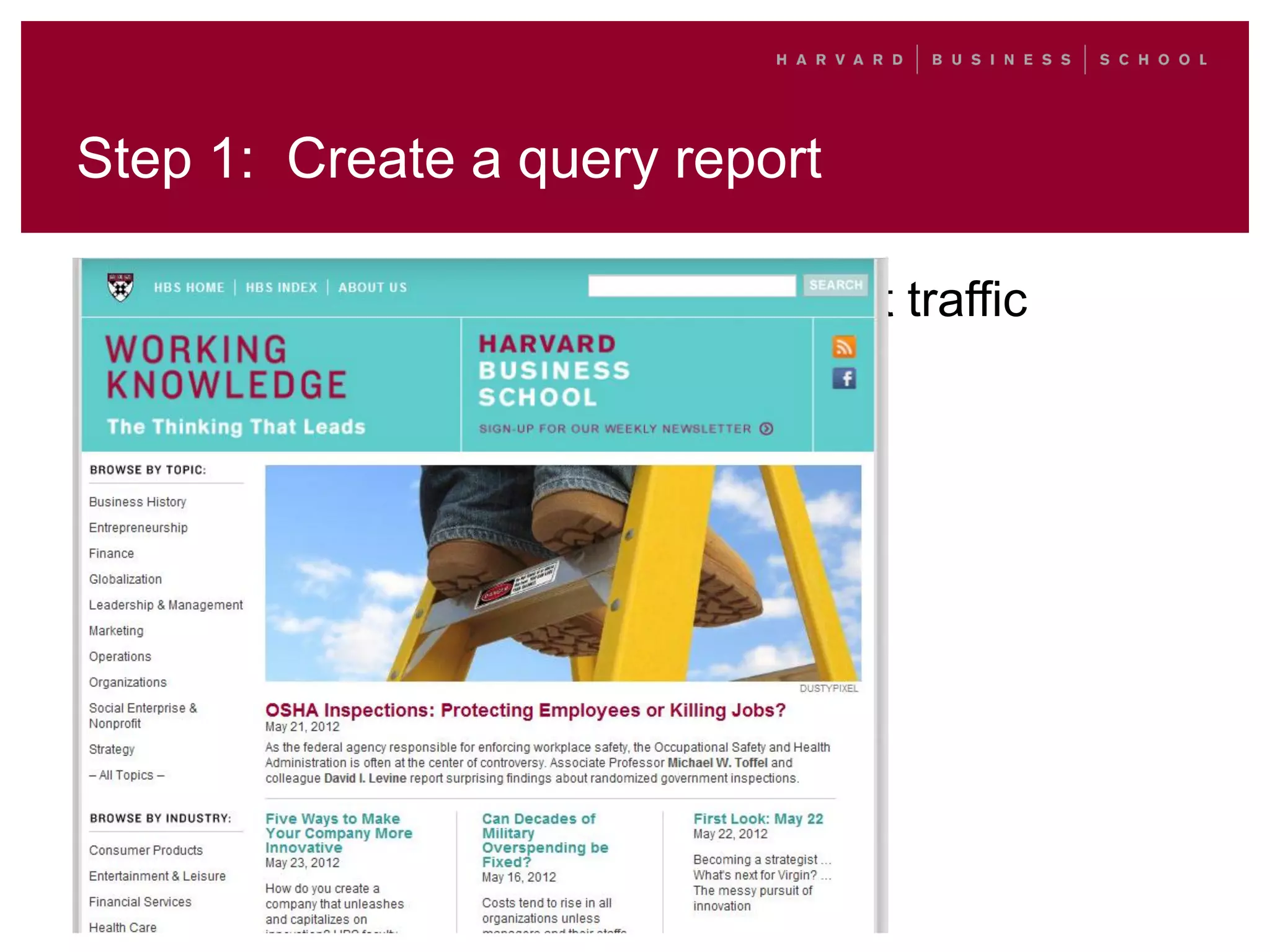Click the DUSTYPIXEL photo credit
The width and height of the screenshot is (1270, 952).
click(x=828, y=689)
